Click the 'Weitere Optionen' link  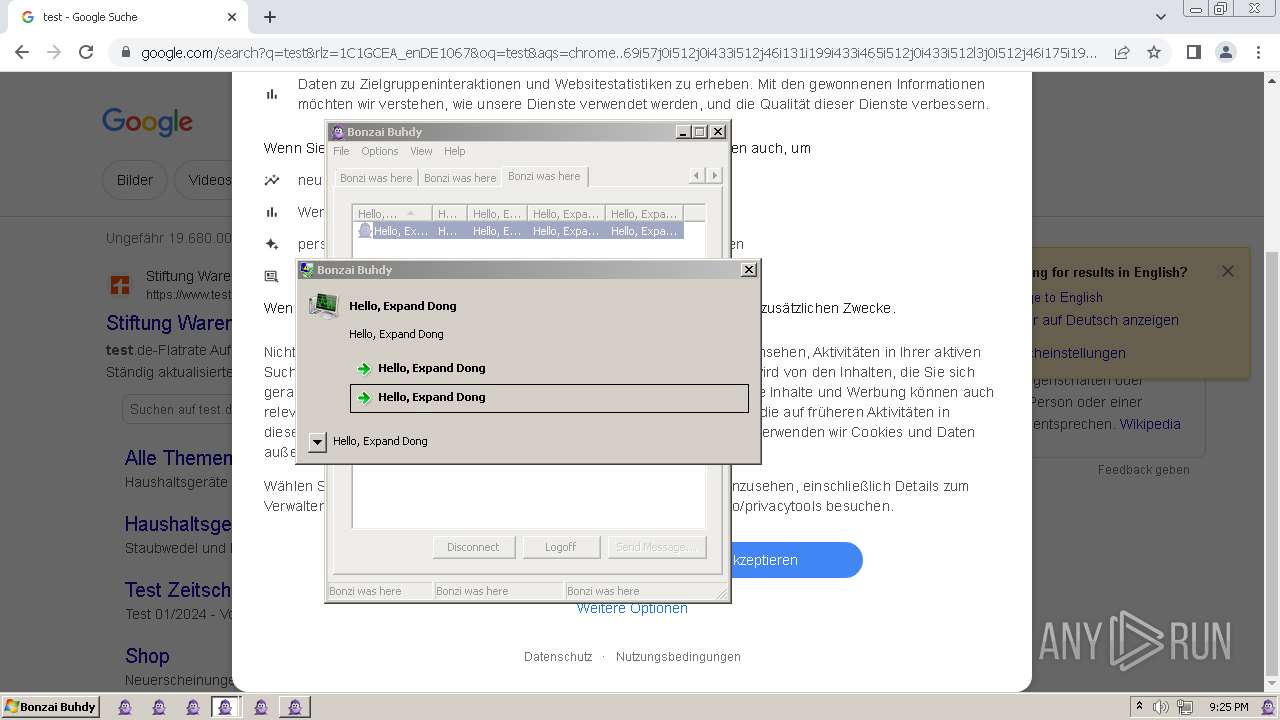[x=632, y=608]
